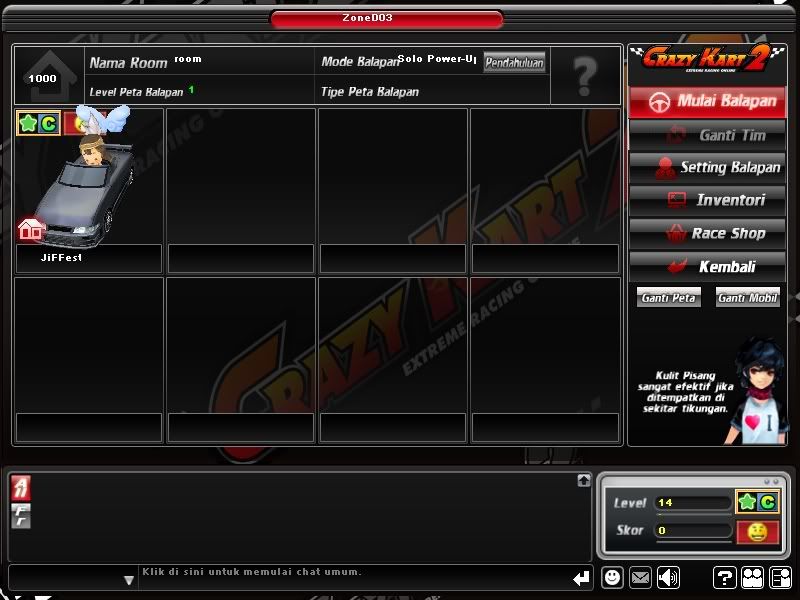Image resolution: width=800 pixels, height=600 pixels.
Task: Click the red host house icon on JiFFest
Action: (31, 229)
